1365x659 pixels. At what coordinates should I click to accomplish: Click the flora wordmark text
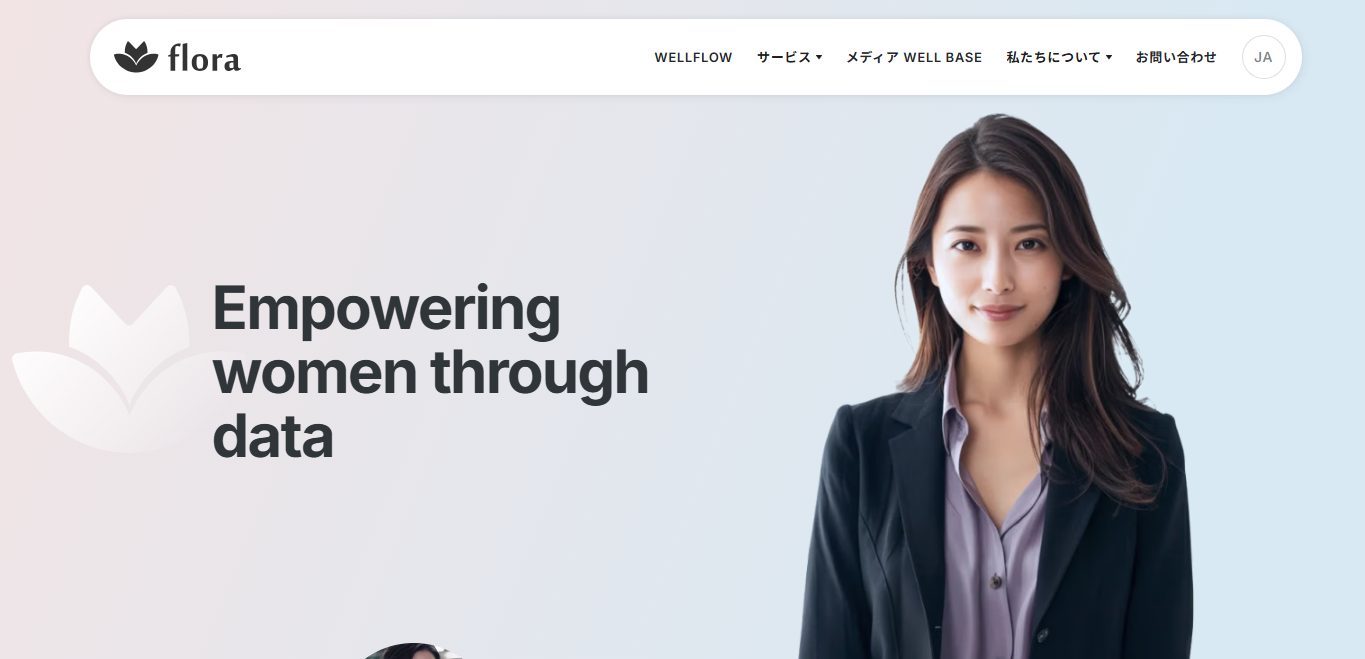[x=204, y=58]
